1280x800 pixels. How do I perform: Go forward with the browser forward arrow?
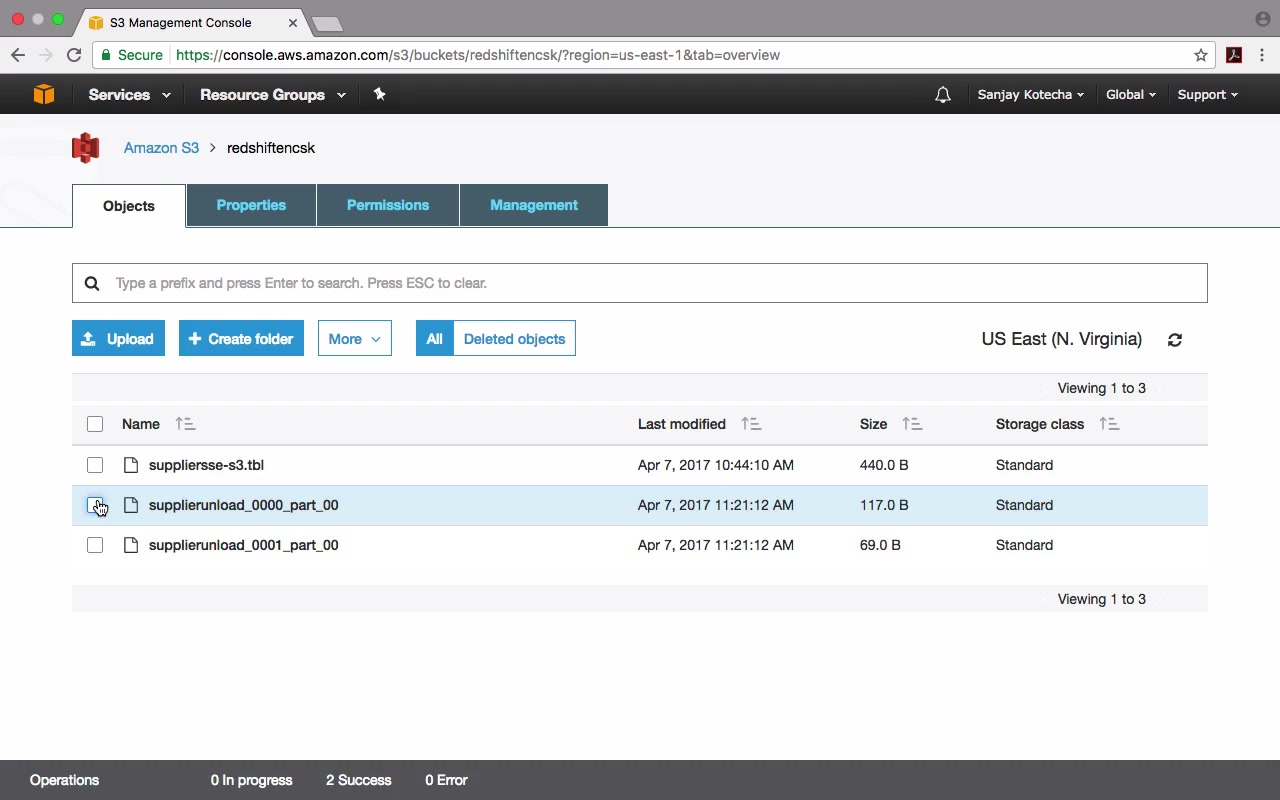pos(46,55)
